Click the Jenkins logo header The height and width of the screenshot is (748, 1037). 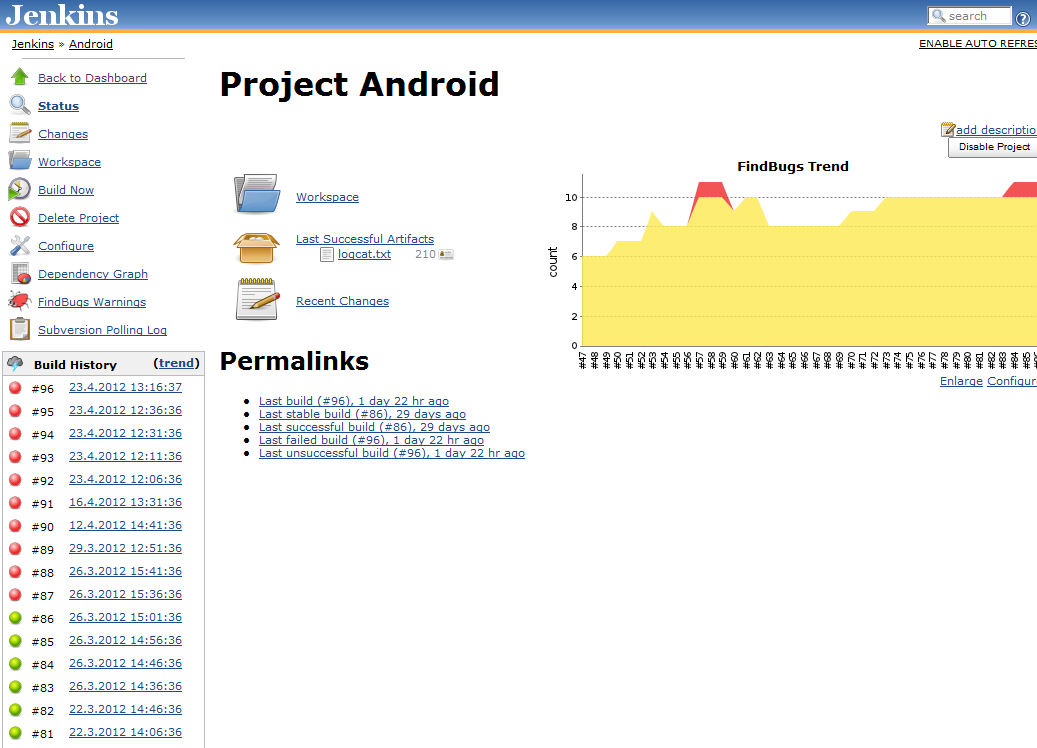(x=62, y=15)
